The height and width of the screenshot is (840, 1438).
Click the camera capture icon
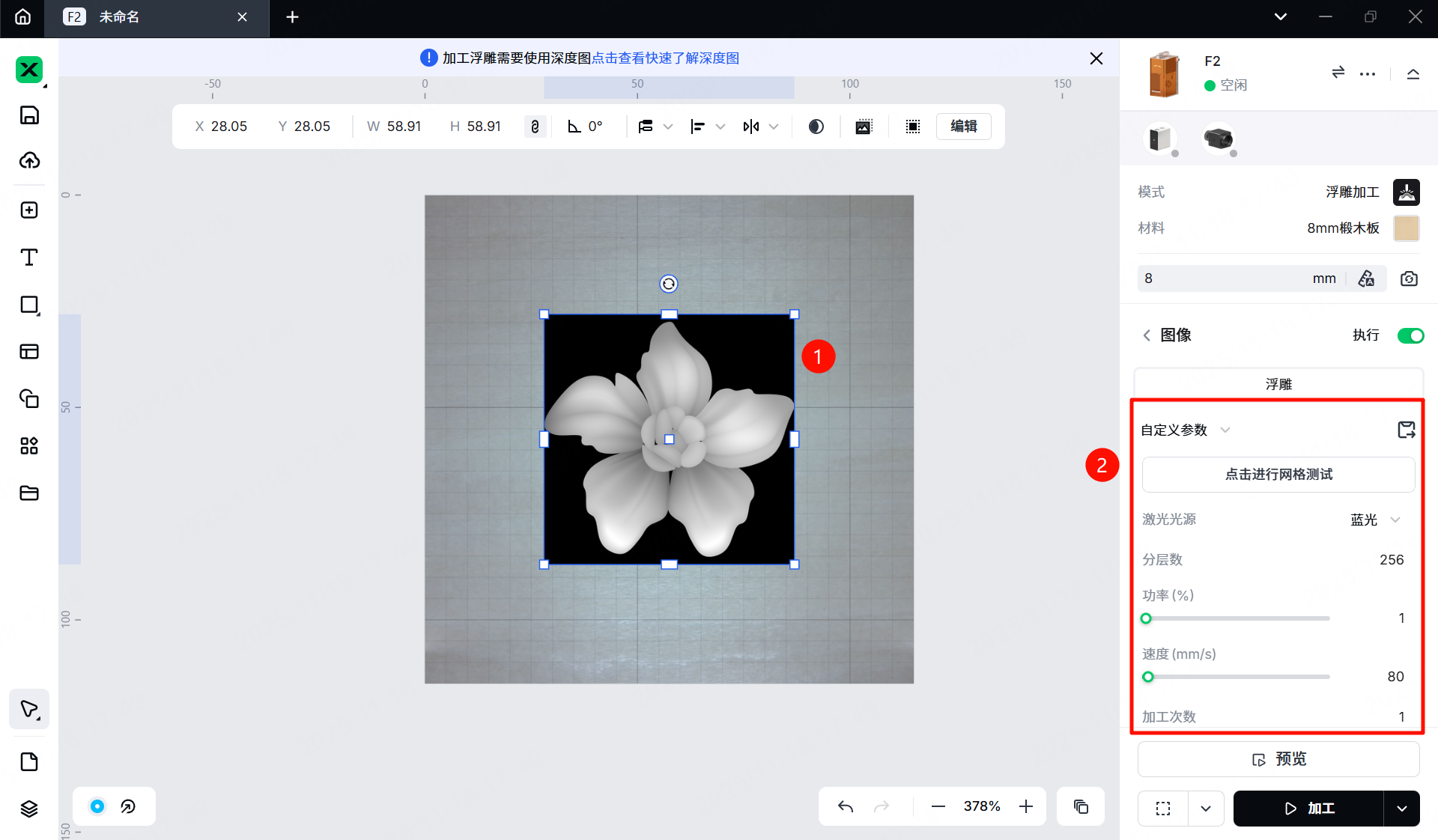pos(1409,279)
